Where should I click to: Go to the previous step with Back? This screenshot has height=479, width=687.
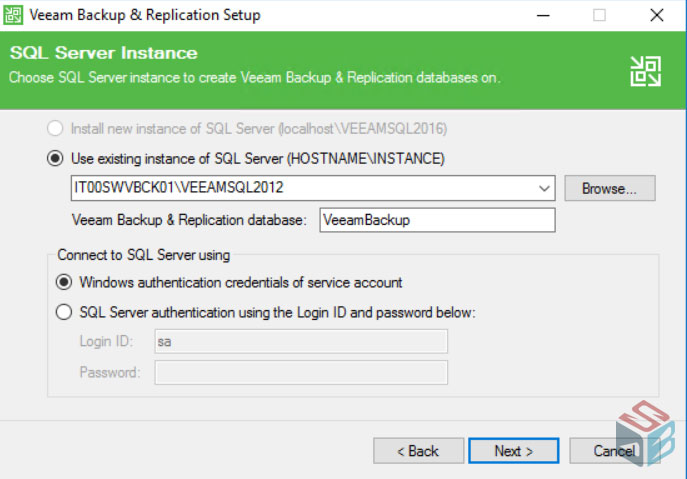tap(418, 451)
